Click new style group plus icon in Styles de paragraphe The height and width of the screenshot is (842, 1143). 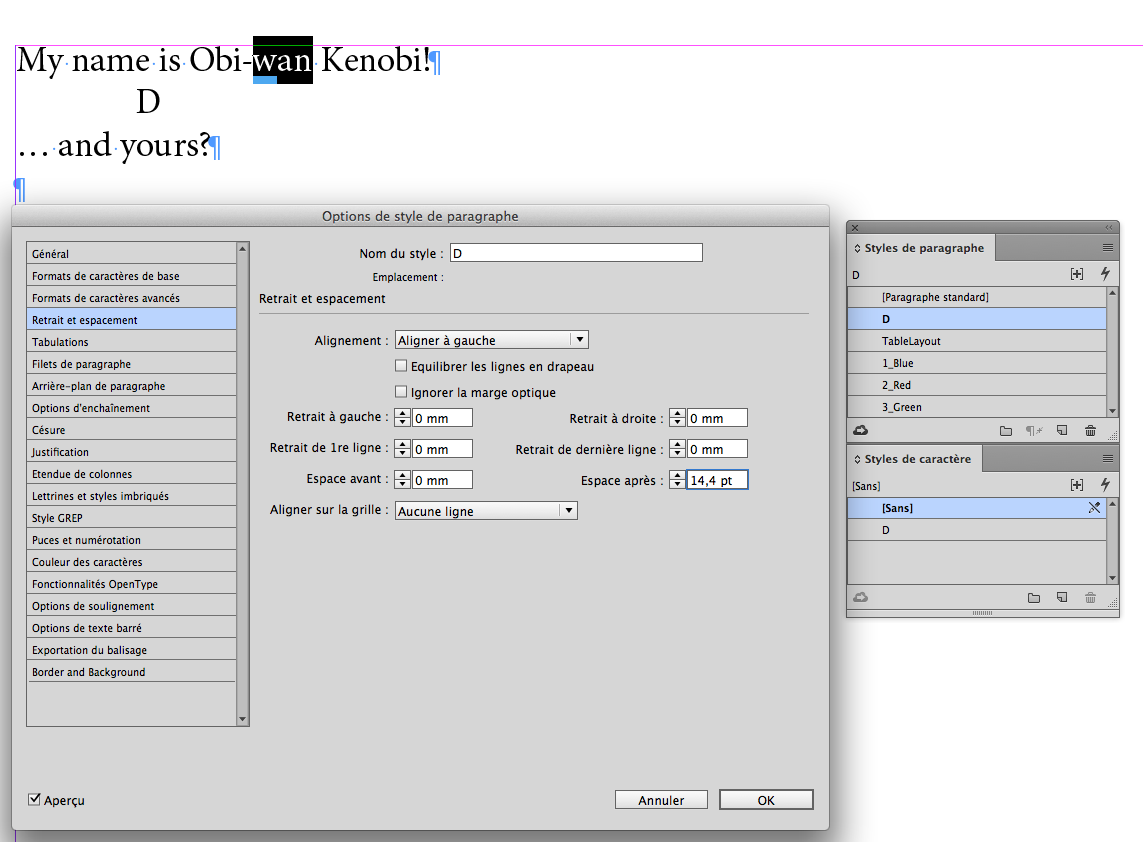1077,274
